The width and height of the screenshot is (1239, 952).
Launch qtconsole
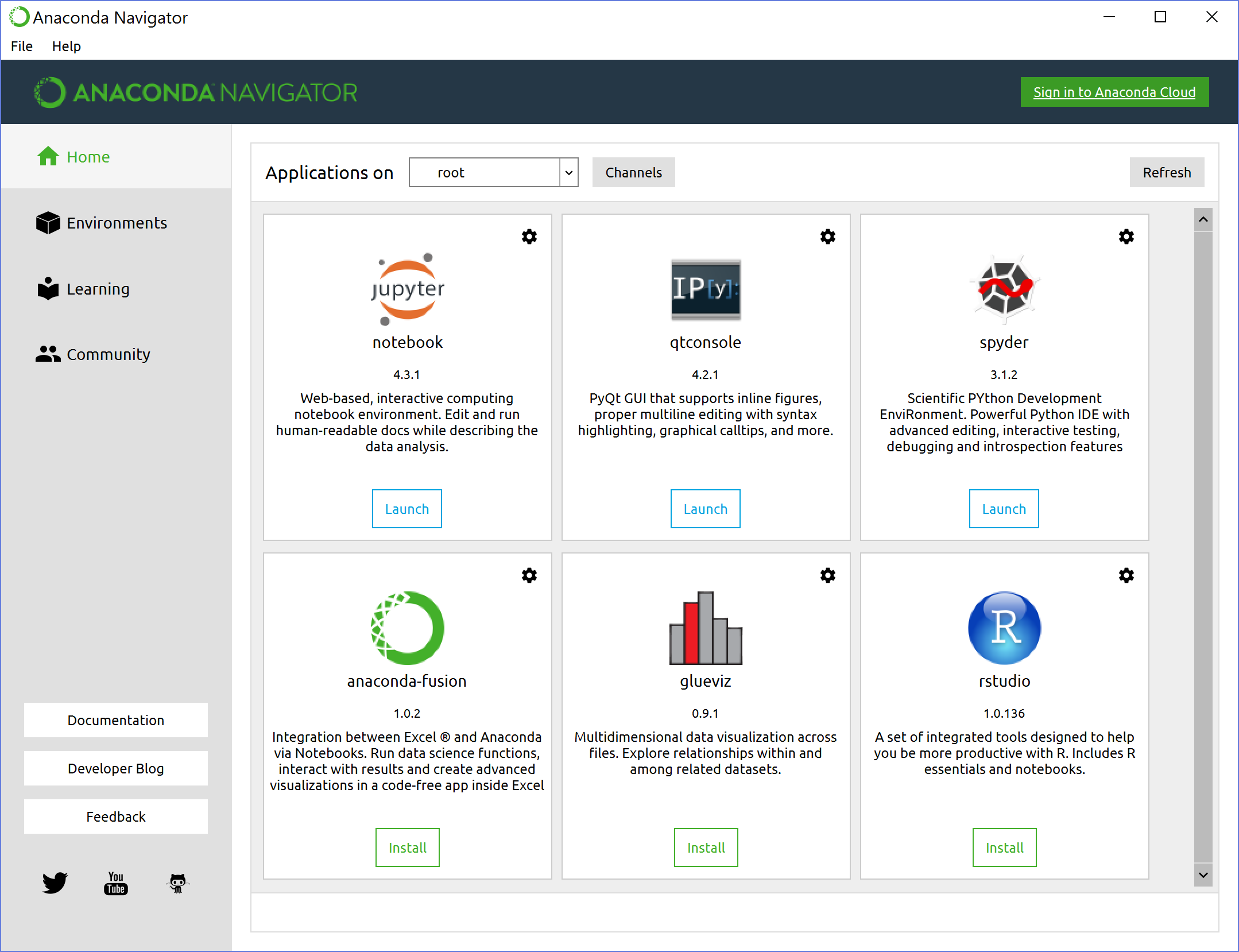click(706, 509)
